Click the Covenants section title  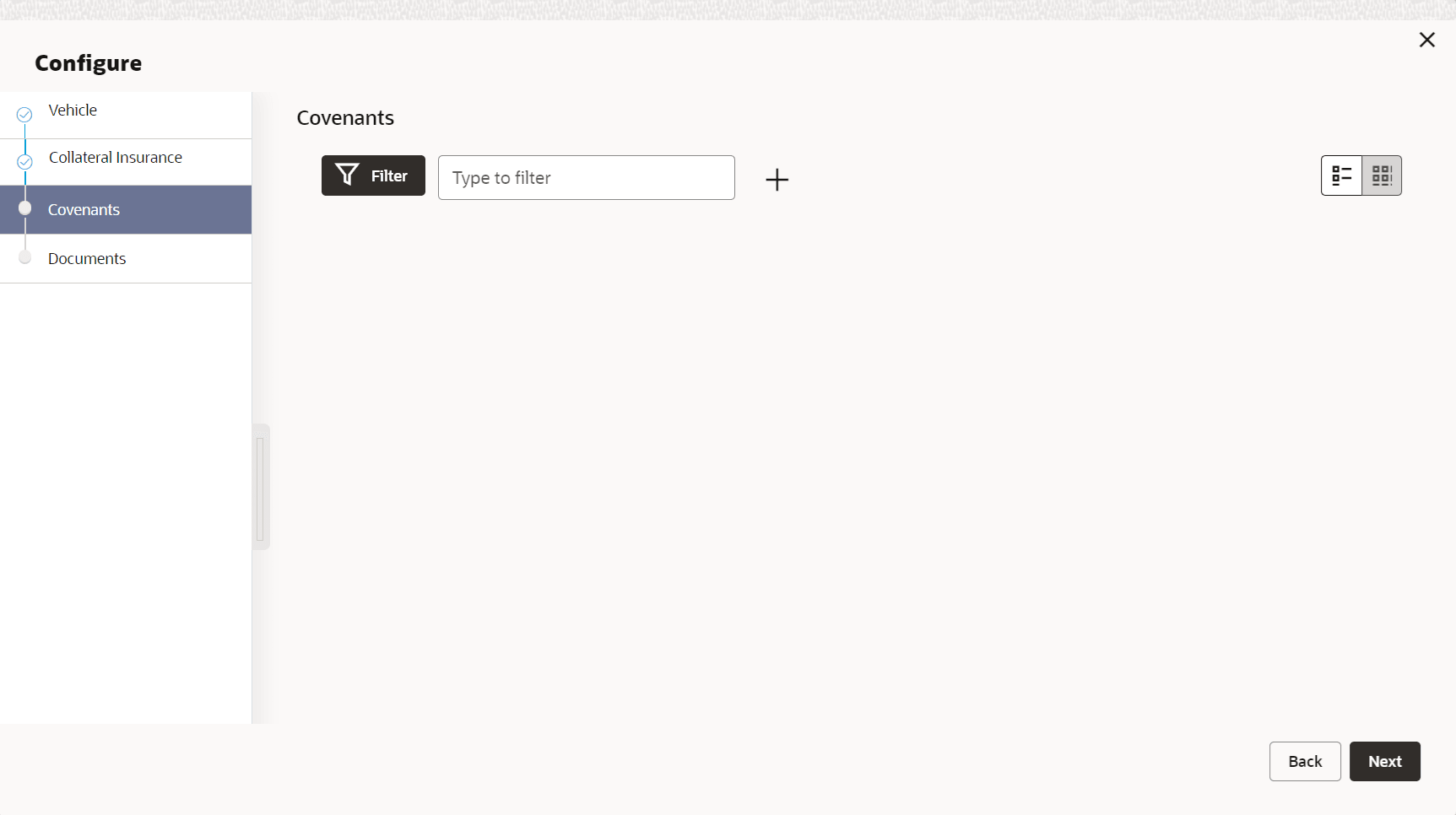345,118
